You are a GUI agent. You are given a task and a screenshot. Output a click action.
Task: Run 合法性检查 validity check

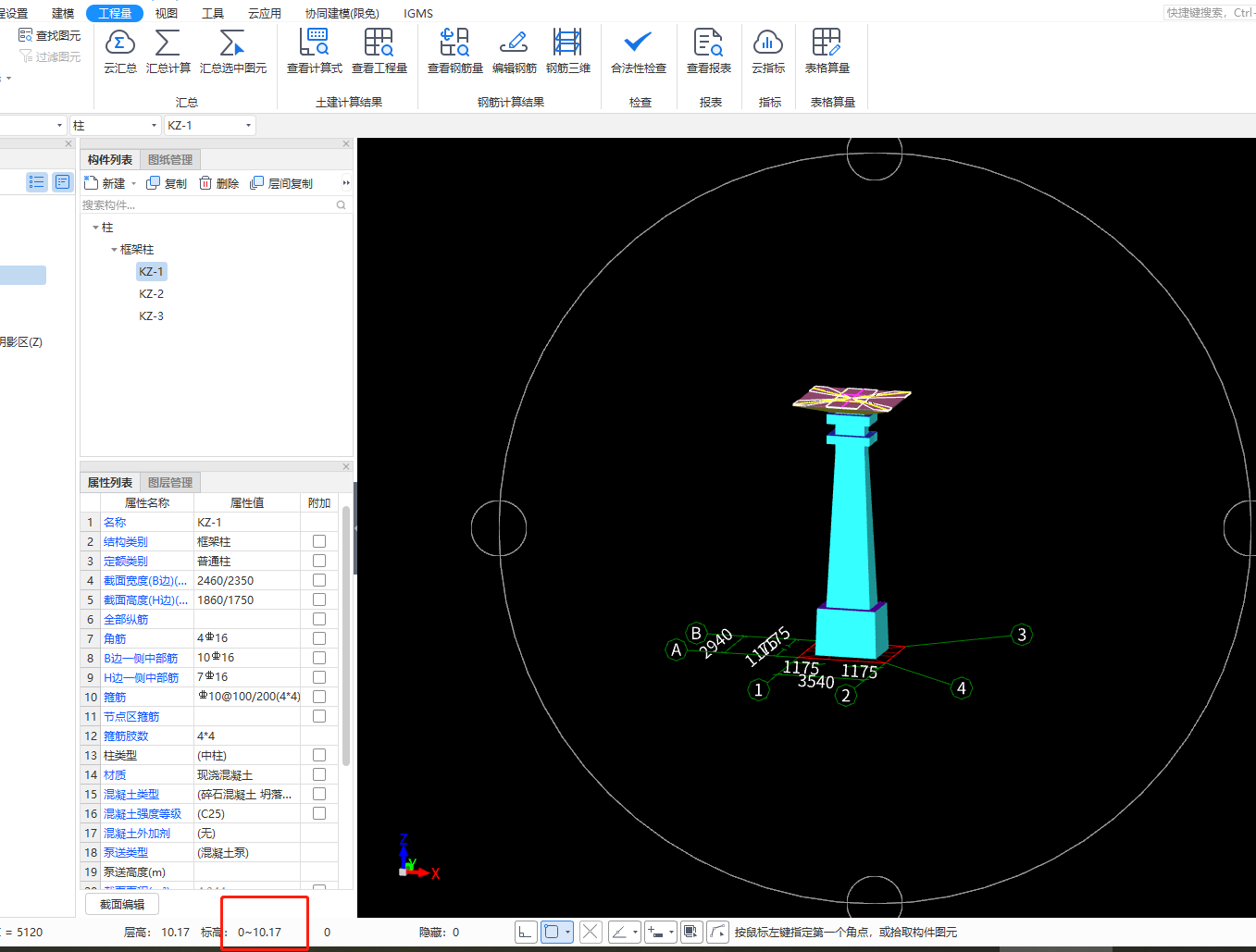tap(639, 51)
